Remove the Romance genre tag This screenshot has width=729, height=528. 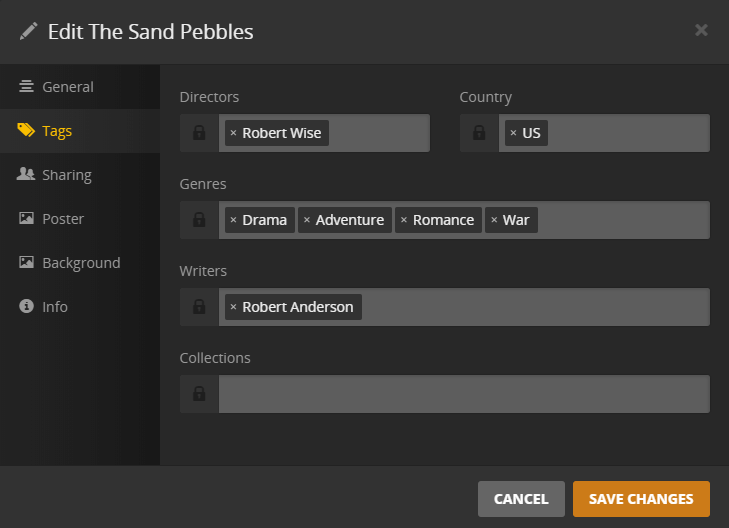(x=403, y=220)
